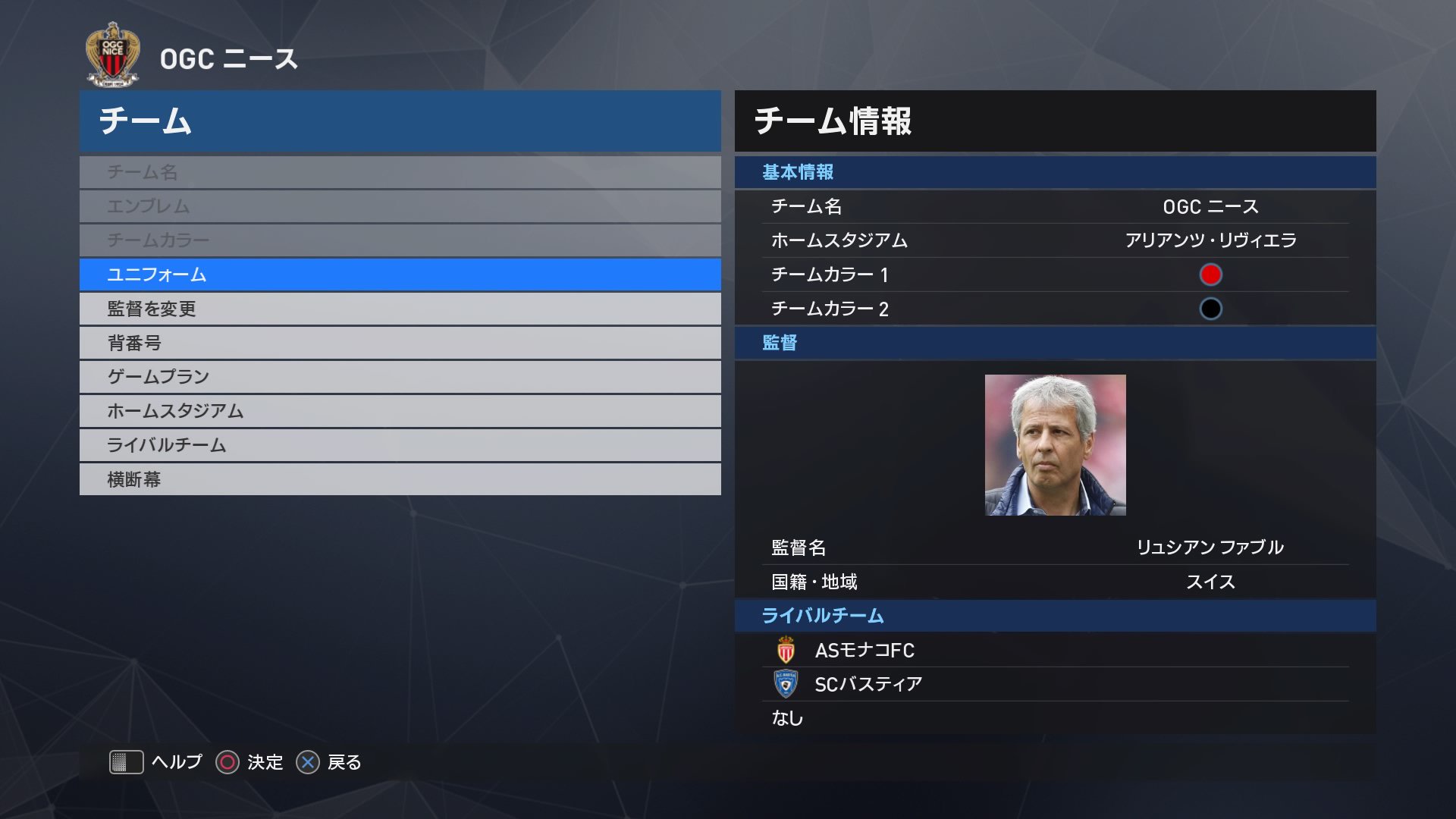
Task: Click the チームカラー 1 label
Action: (830, 275)
